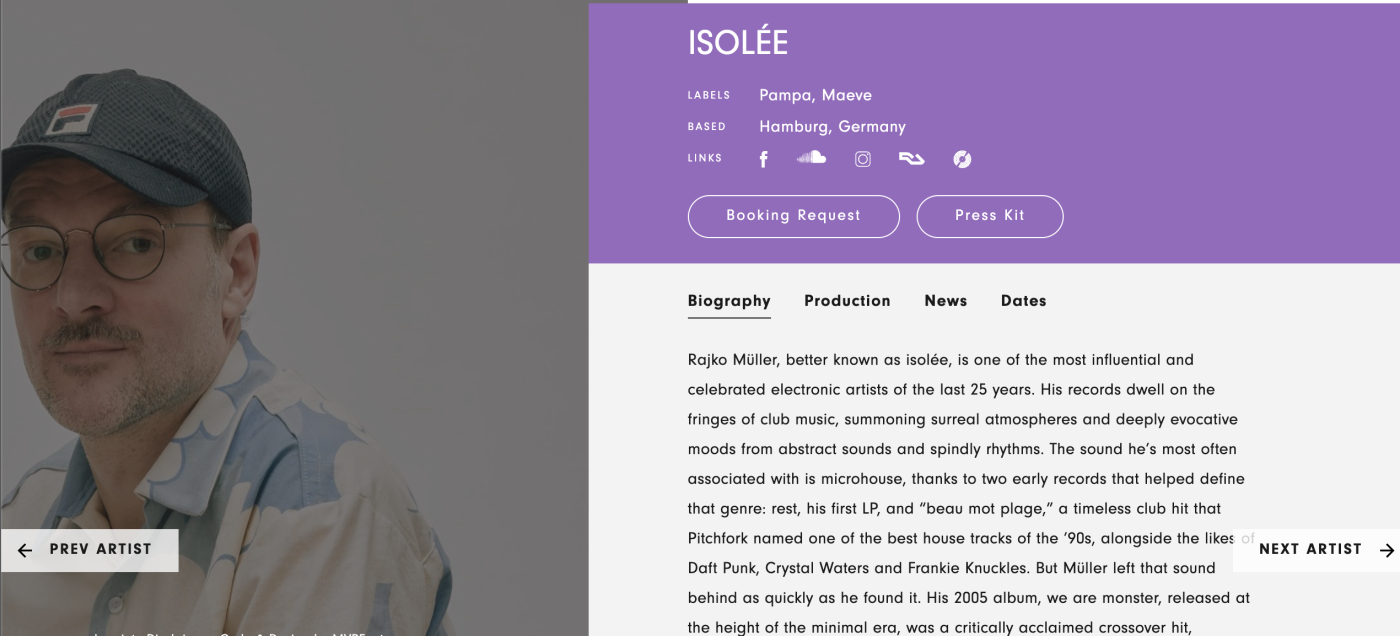Select the News tab
This screenshot has height=636, width=1400.
tap(945, 301)
